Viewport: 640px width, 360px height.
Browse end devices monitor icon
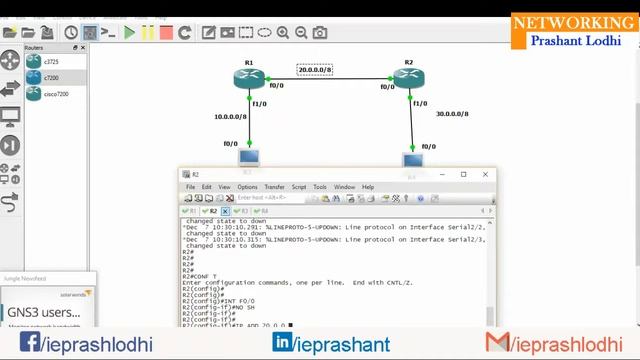[x=10, y=117]
